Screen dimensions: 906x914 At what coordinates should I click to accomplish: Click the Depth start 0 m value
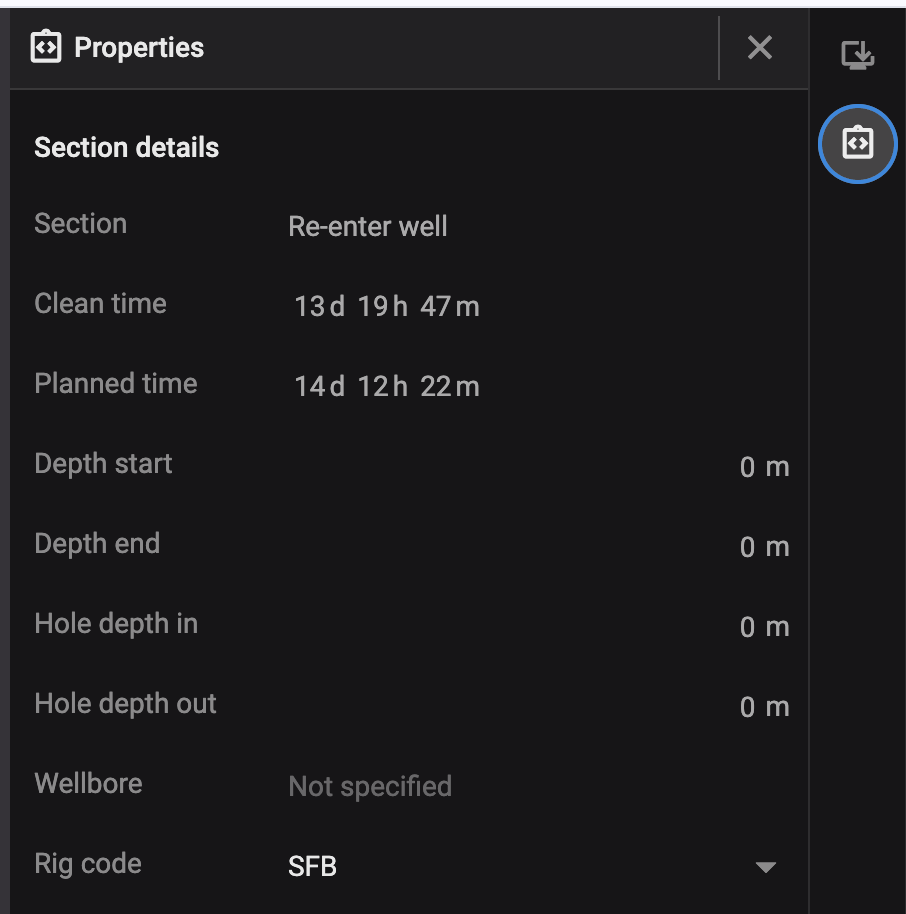(764, 466)
